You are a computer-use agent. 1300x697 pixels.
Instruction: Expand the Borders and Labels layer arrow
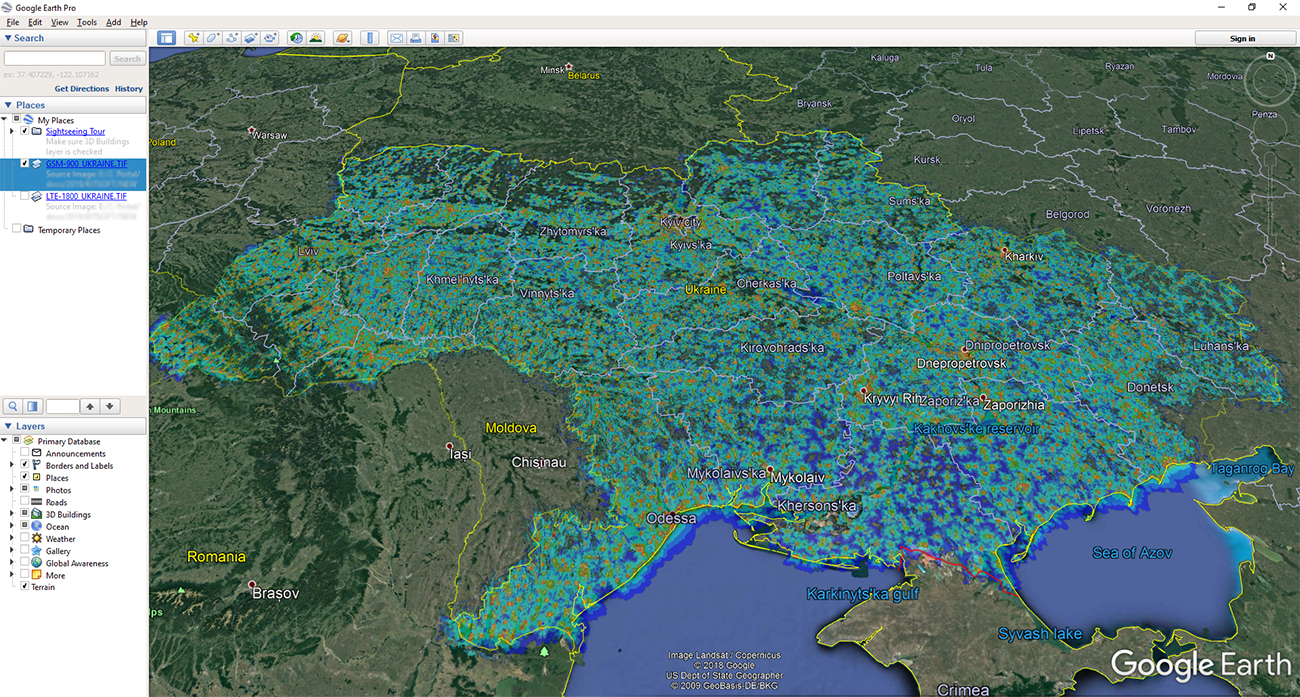(12, 465)
